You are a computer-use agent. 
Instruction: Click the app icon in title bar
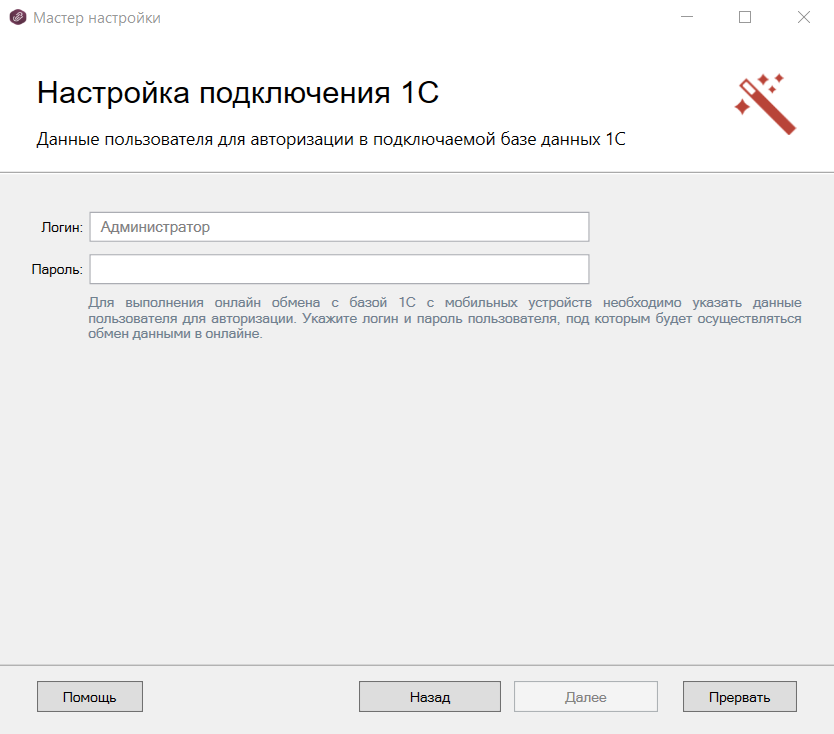18,18
